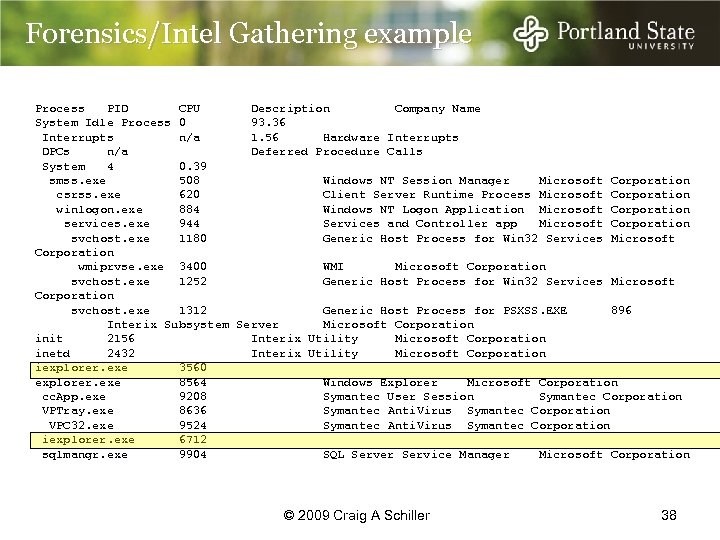This screenshot has width=720, height=540.
Task: Click PID '620' of csrss.exe
Action: 189,195
